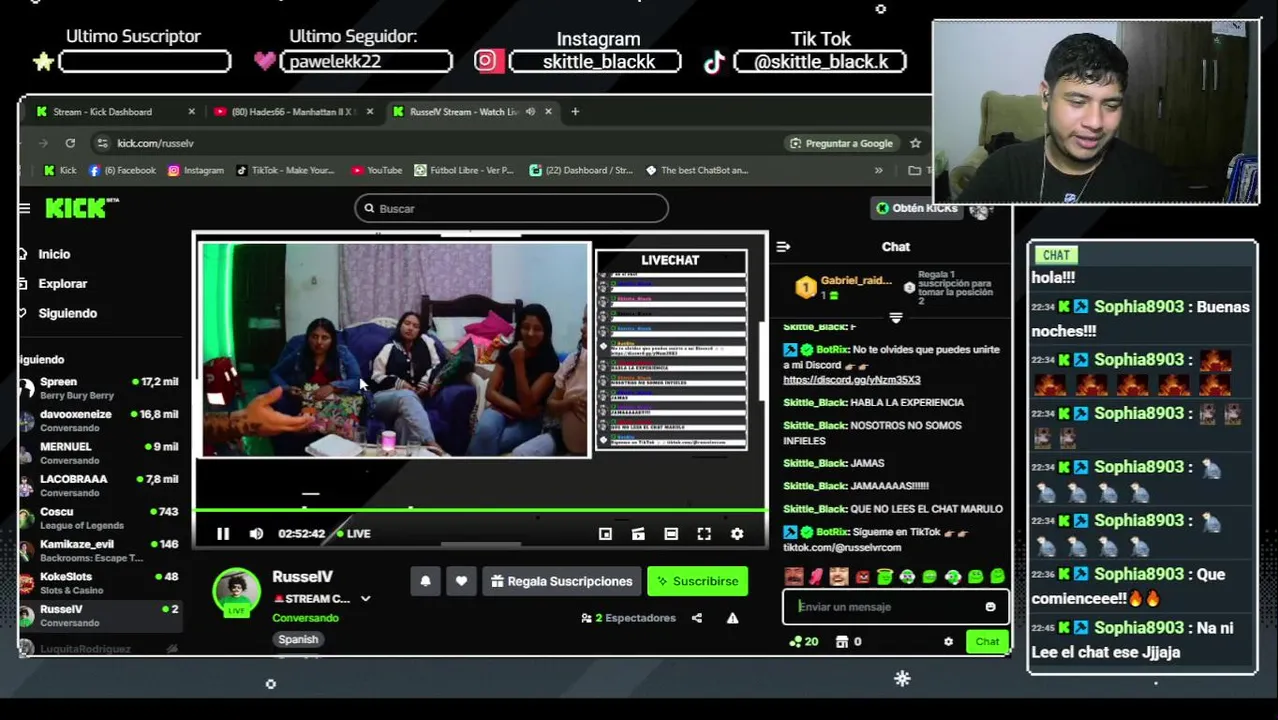Show more bookmarks via the double chevron
Image resolution: width=1278 pixels, height=720 pixels.
879,170
